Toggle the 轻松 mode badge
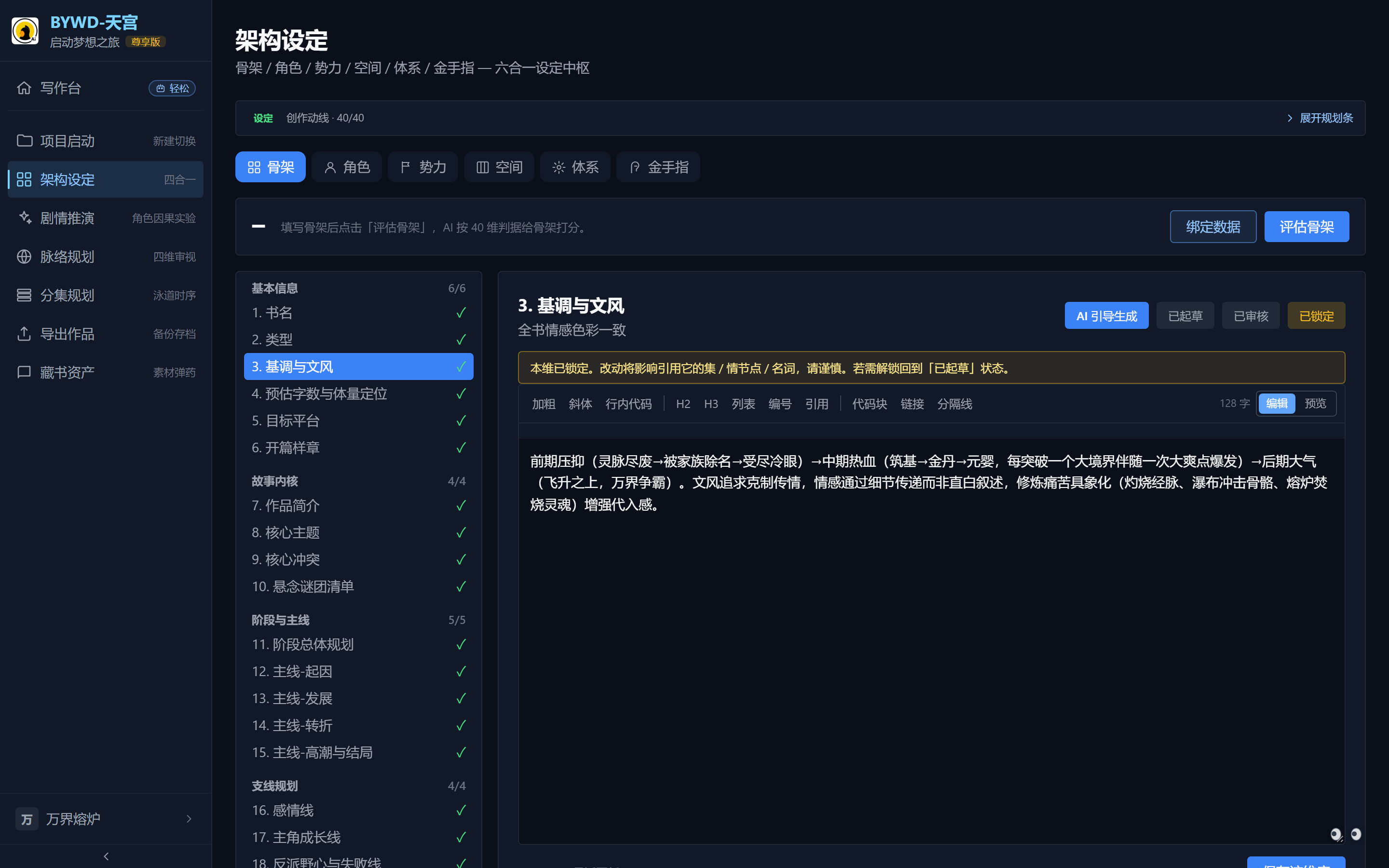 pyautogui.click(x=172, y=88)
